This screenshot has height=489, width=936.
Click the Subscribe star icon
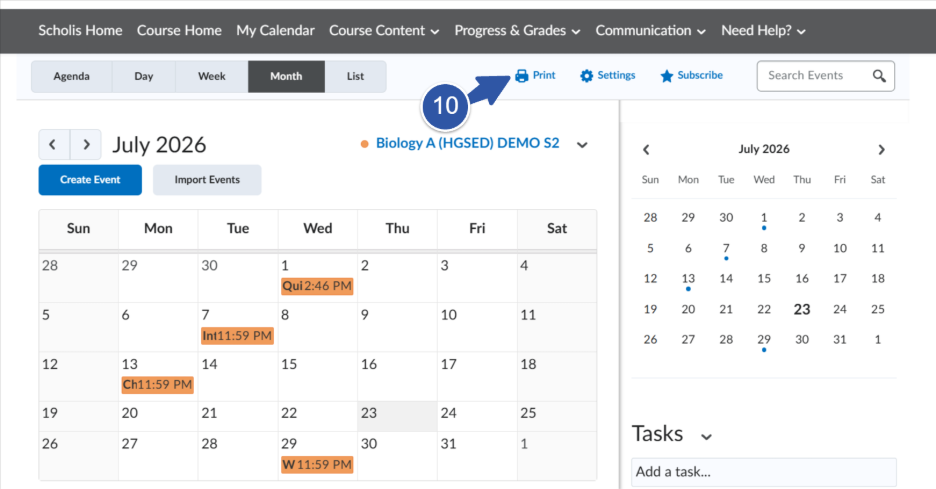(667, 76)
